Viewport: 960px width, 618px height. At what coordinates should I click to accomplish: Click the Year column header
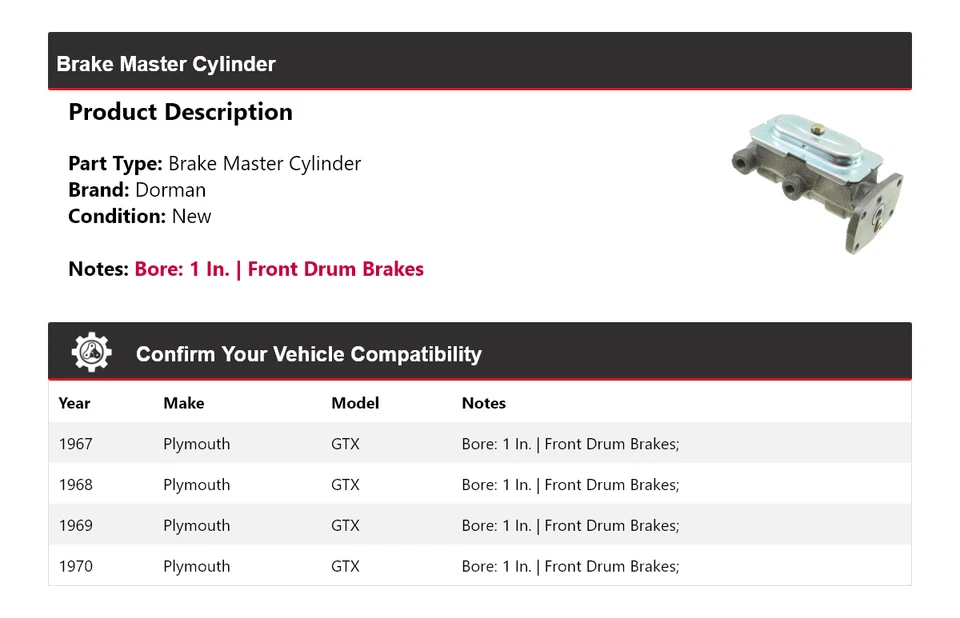tap(74, 403)
